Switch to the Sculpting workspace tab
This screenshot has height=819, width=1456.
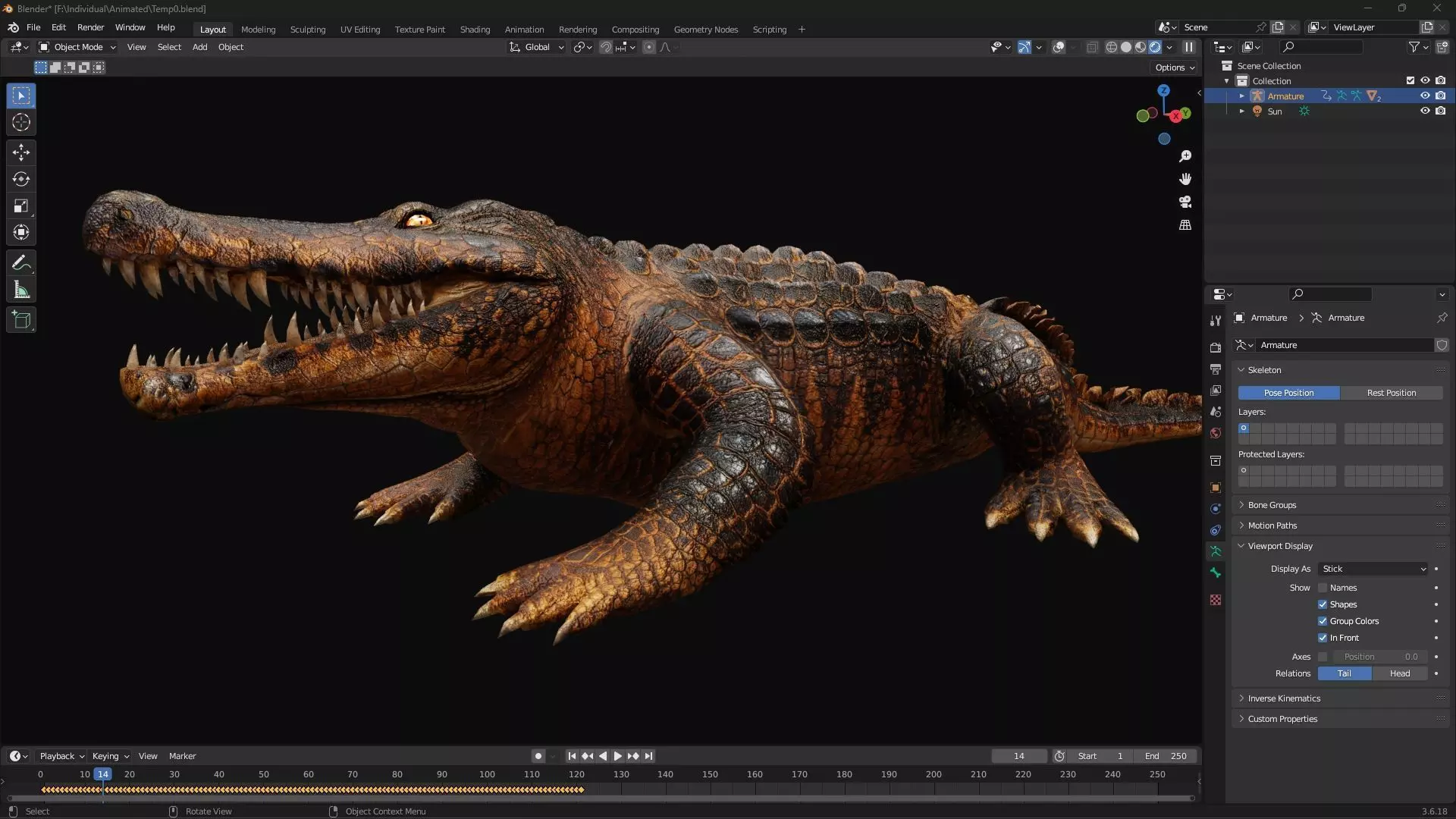point(307,30)
